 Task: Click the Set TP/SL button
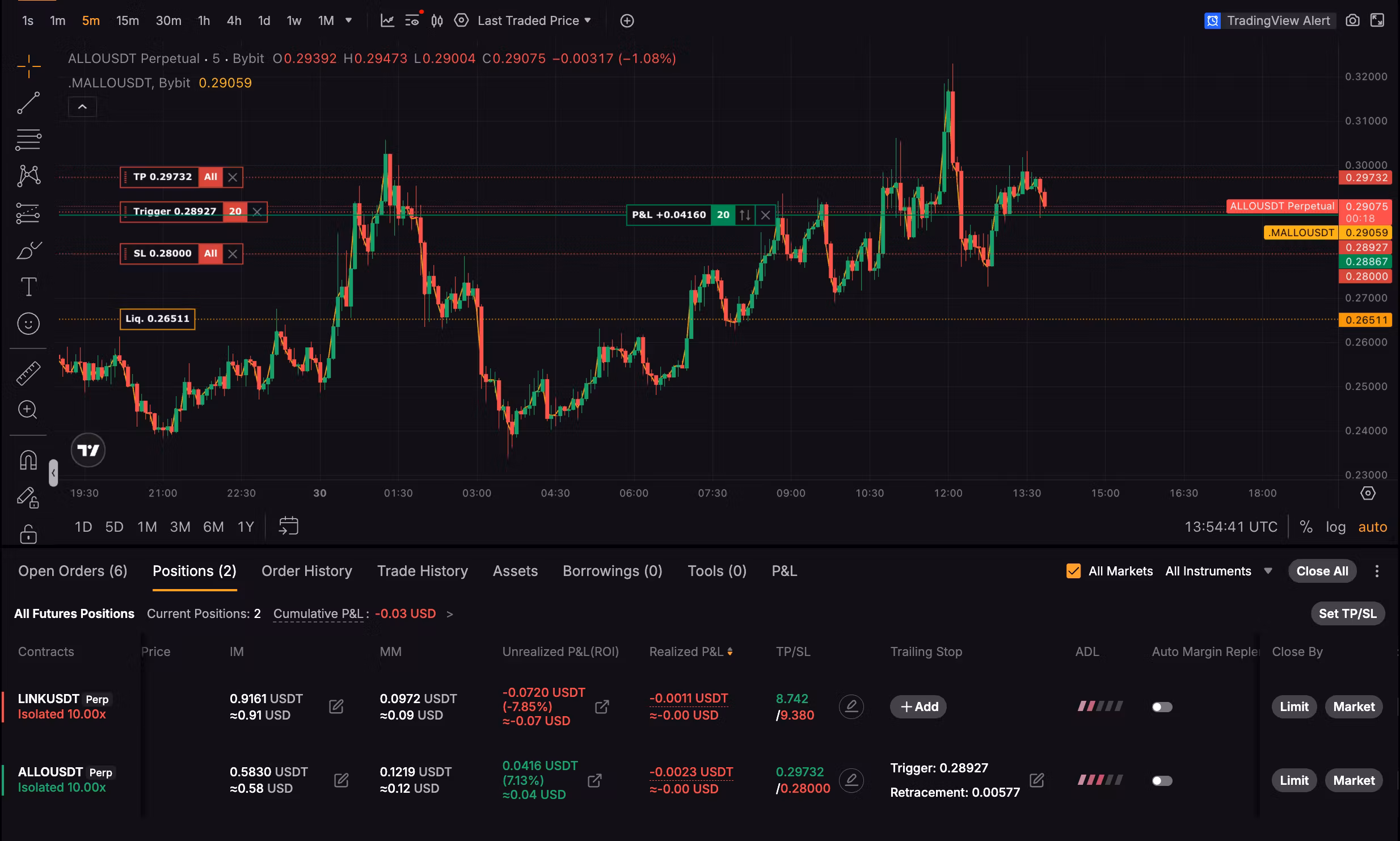1348,613
